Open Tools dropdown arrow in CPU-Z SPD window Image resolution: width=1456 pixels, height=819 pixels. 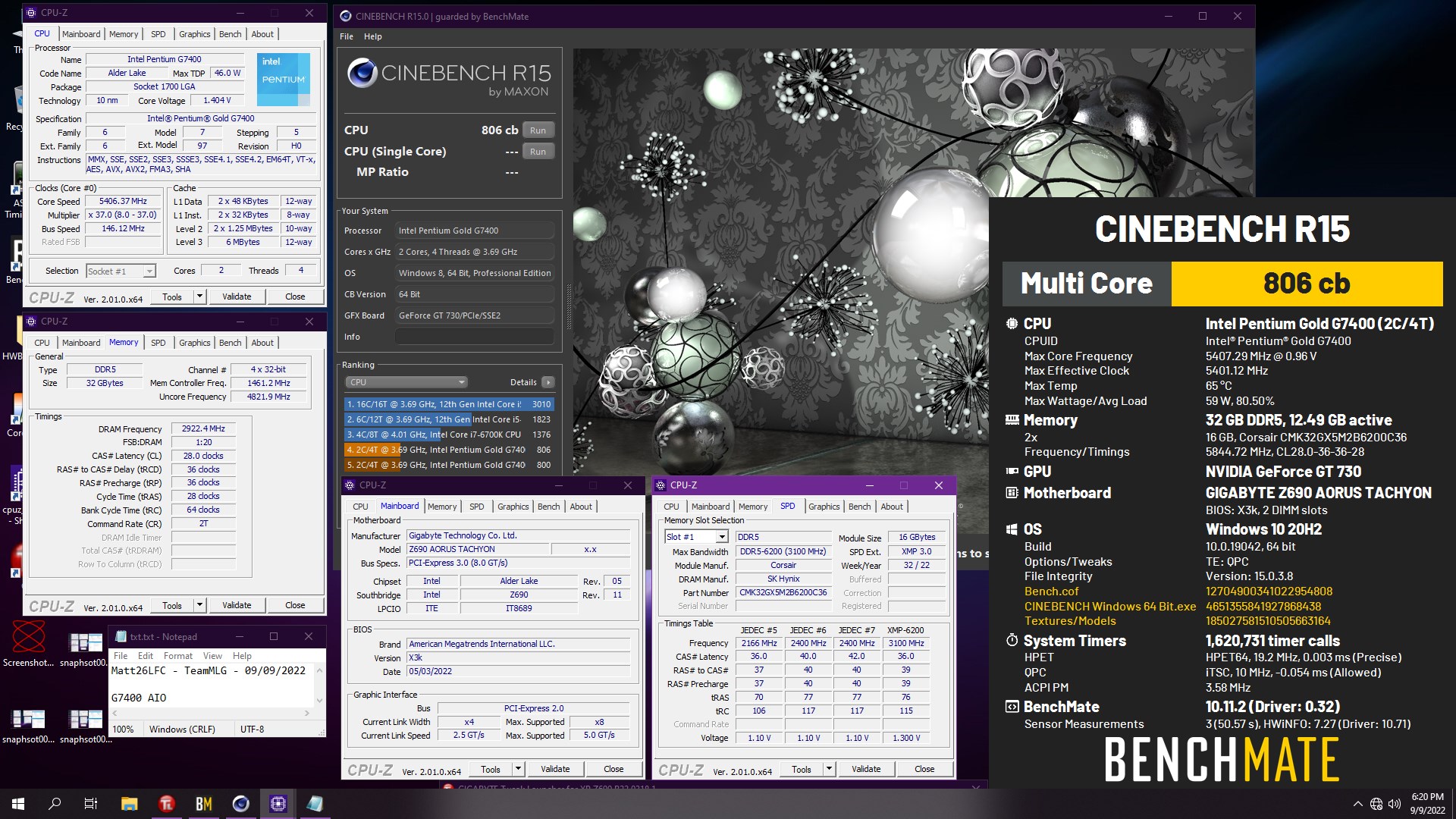click(829, 769)
